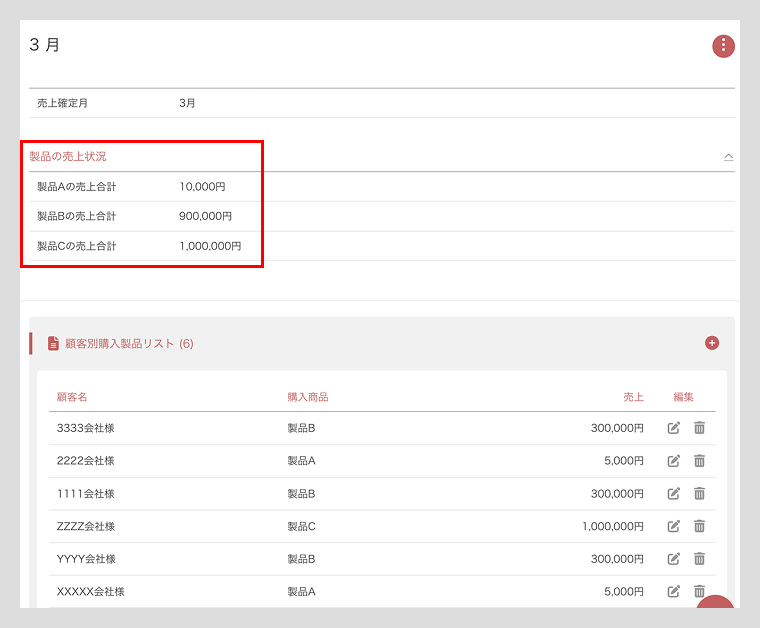Edit the YYYY会社様 row

coord(674,559)
